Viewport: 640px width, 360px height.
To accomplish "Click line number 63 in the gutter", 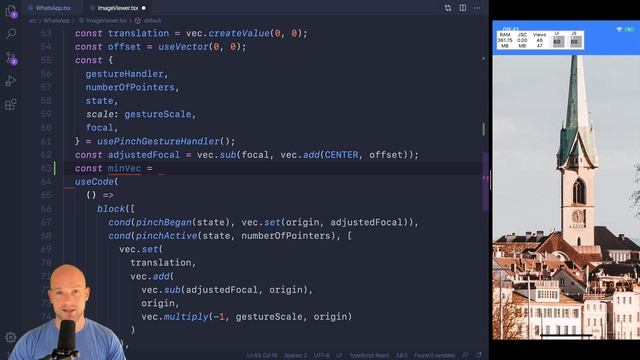I will (46, 168).
